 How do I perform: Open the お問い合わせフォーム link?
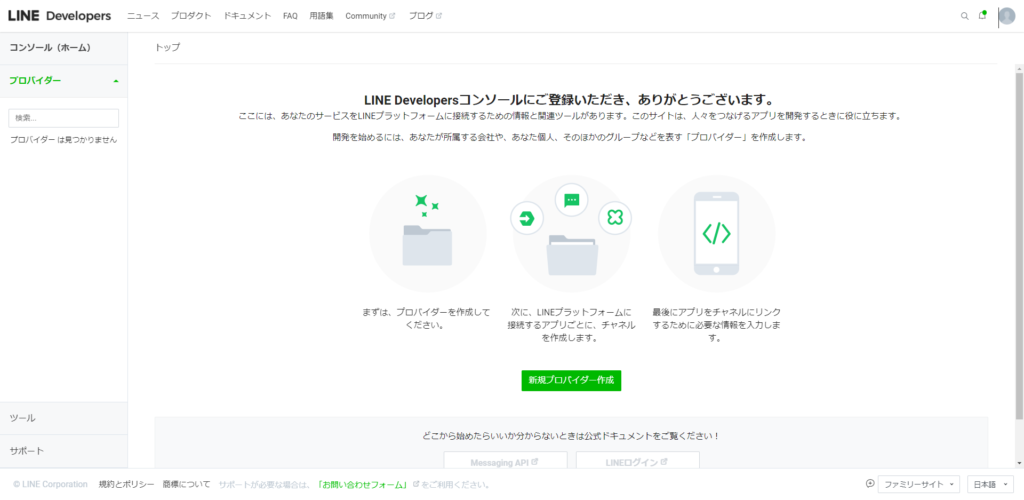pyautogui.click(x=362, y=484)
